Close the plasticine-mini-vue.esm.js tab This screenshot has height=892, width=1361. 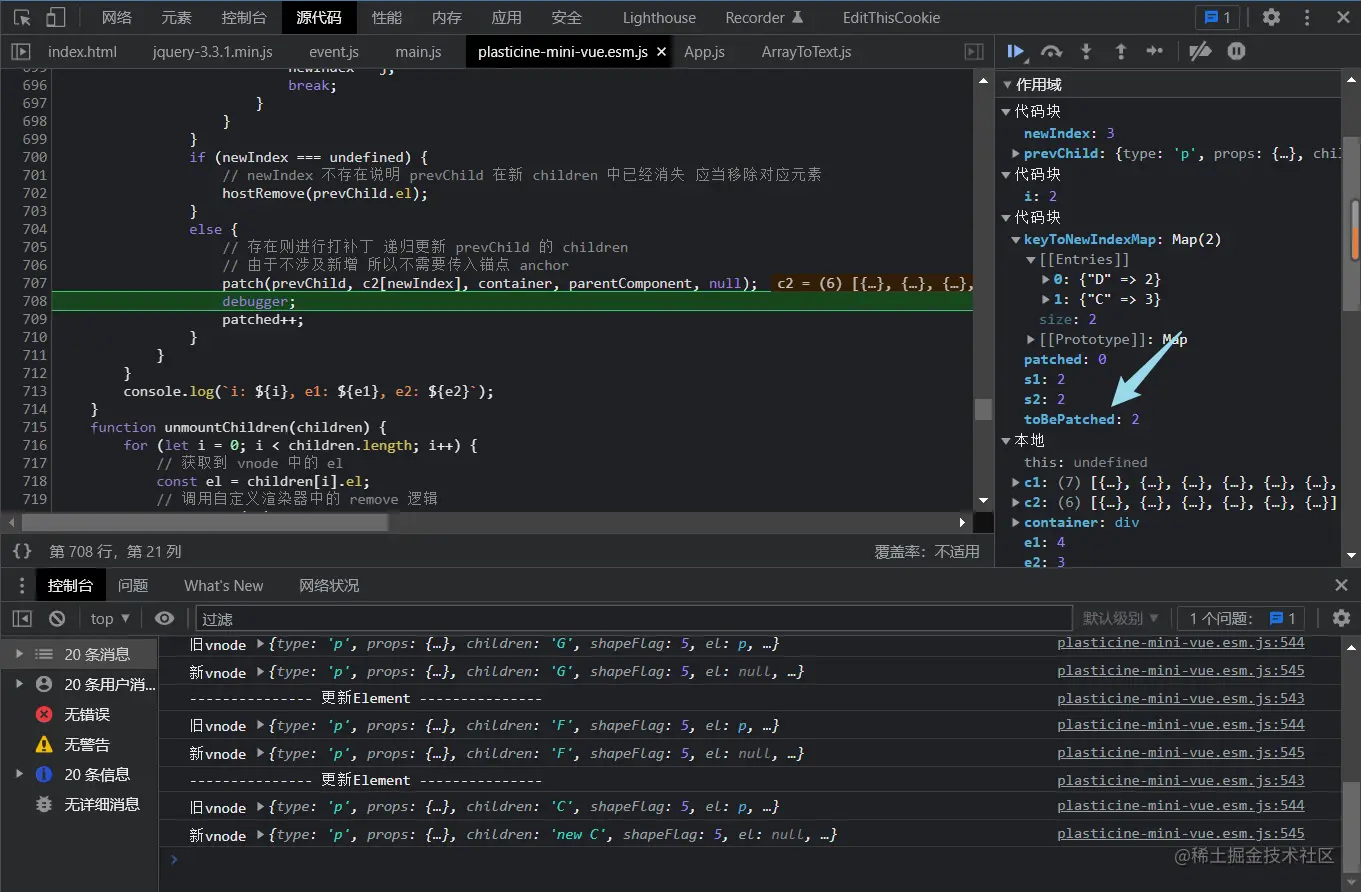(661, 52)
